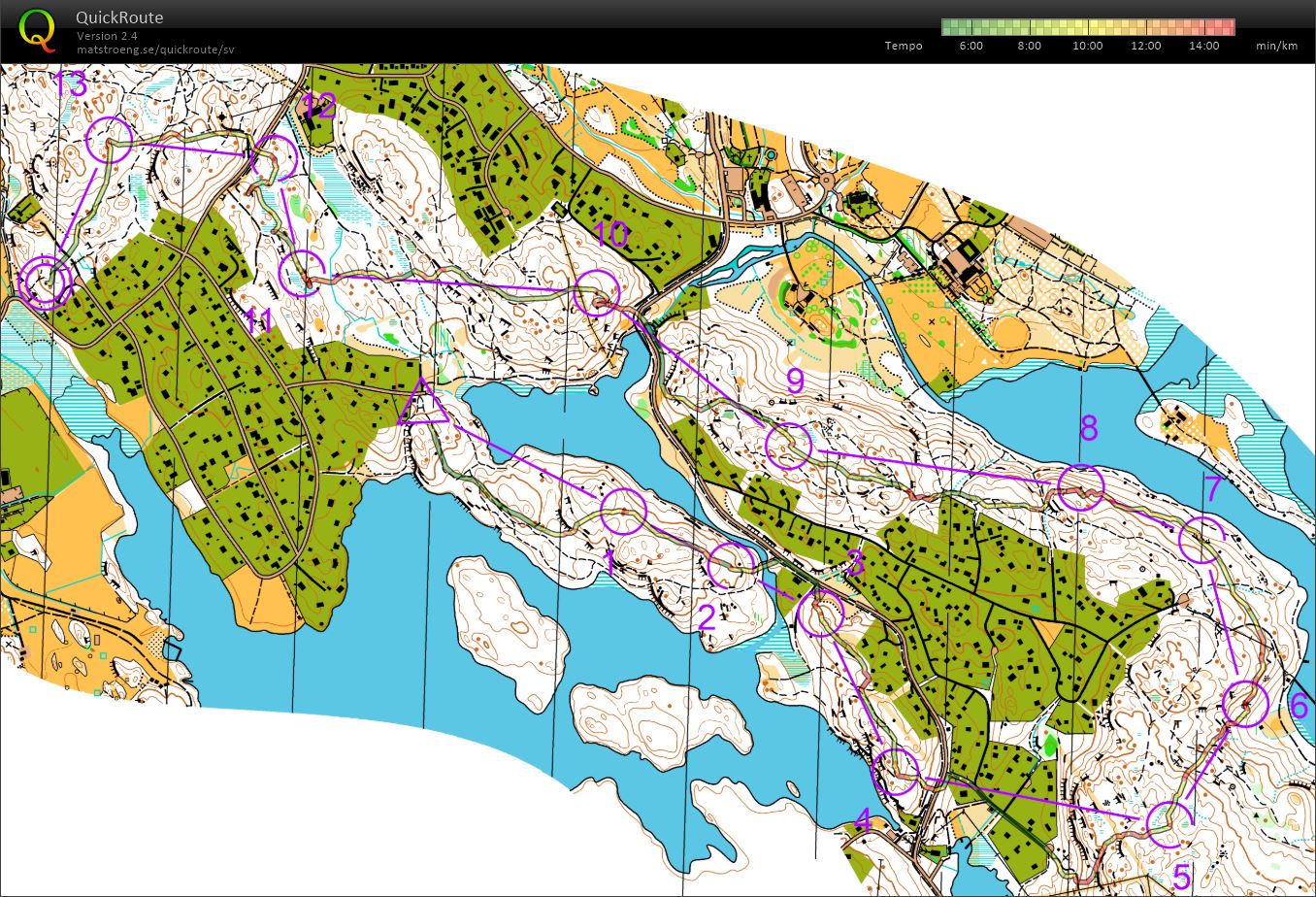Screen dimensions: 1316x897
Task: Click the purple number 13 label
Action: click(72, 84)
